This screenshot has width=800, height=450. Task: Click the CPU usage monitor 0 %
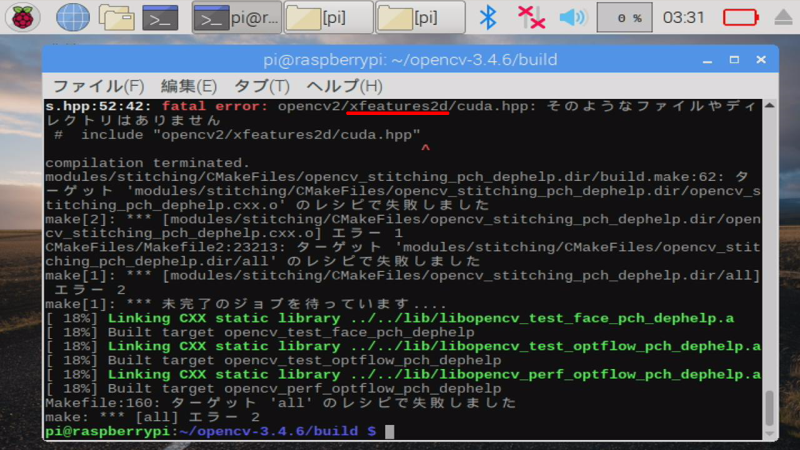(624, 18)
